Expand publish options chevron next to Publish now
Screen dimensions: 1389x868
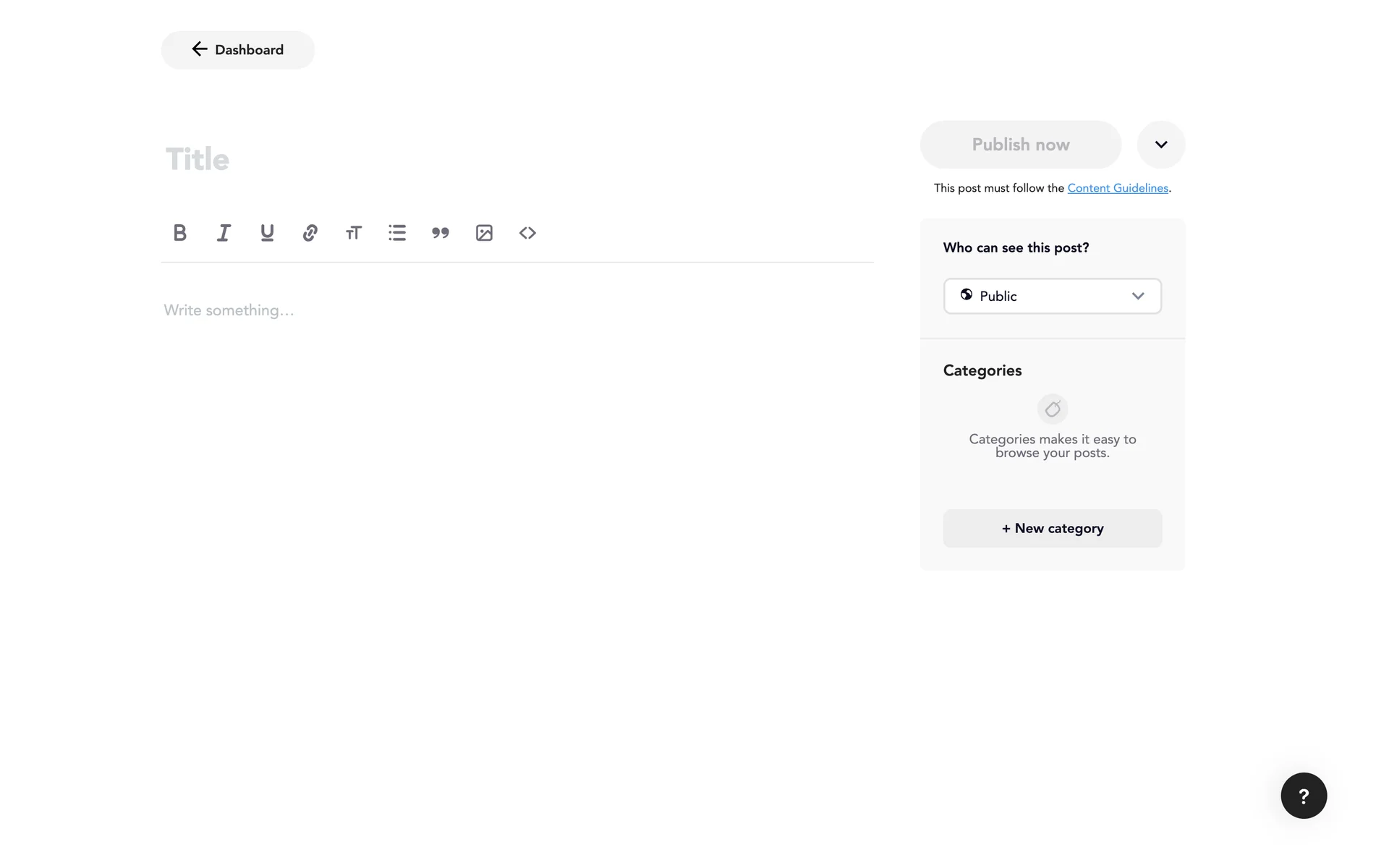pyautogui.click(x=1161, y=145)
